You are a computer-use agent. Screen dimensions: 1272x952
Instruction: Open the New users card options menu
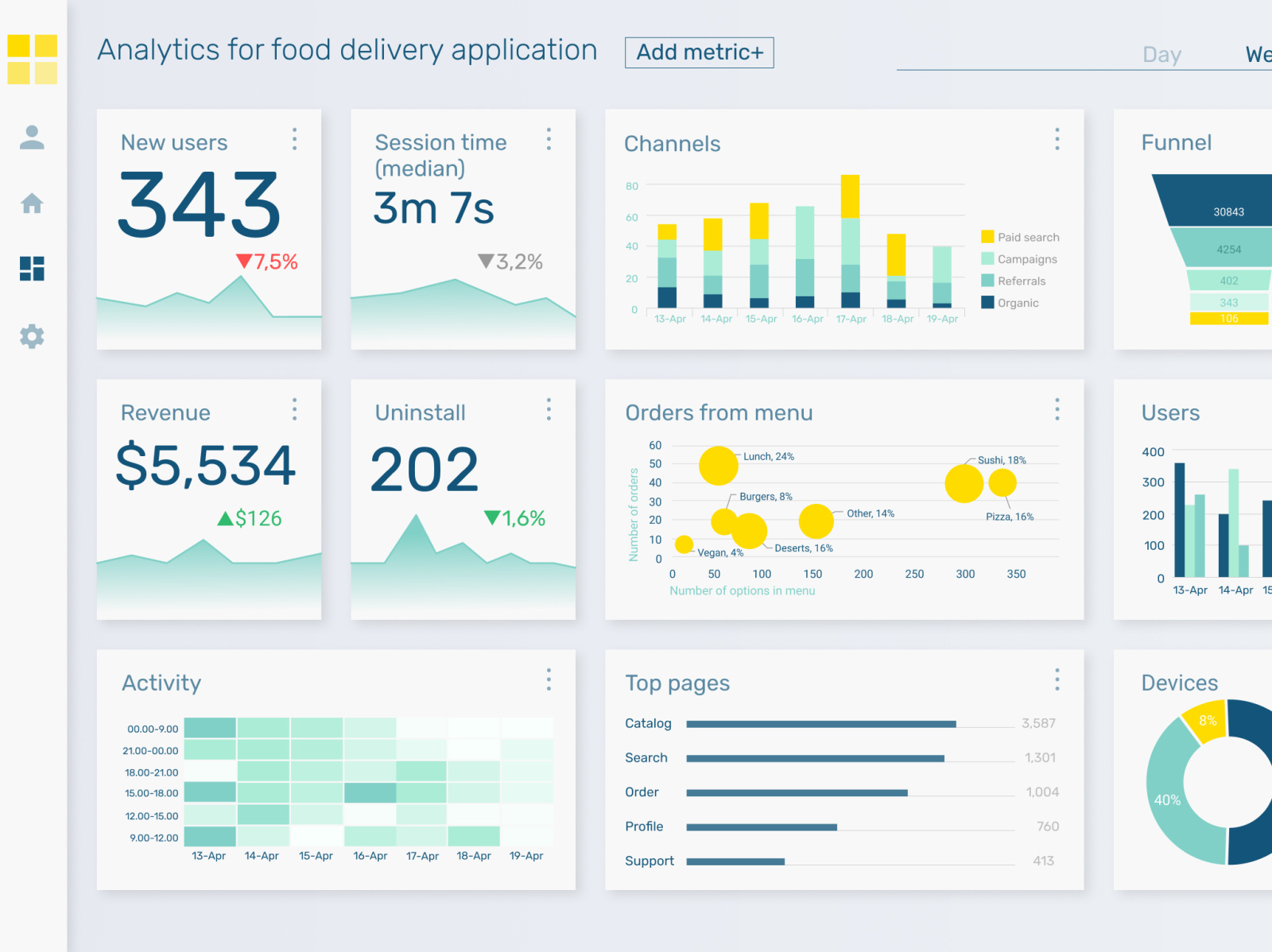tap(294, 140)
